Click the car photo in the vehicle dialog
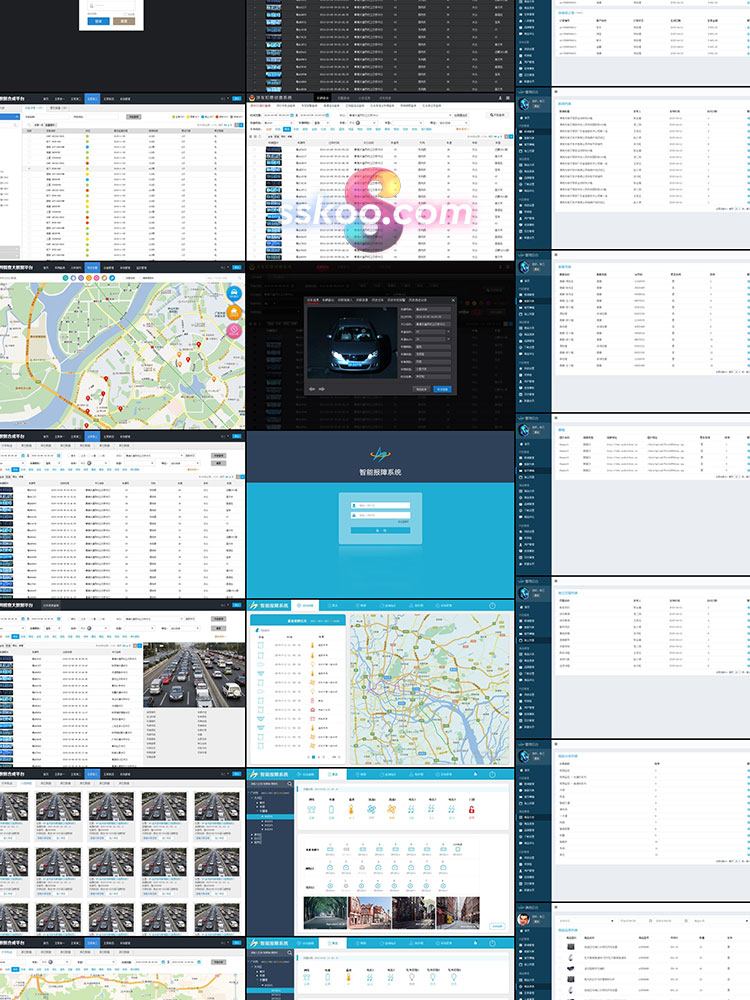 [355, 341]
